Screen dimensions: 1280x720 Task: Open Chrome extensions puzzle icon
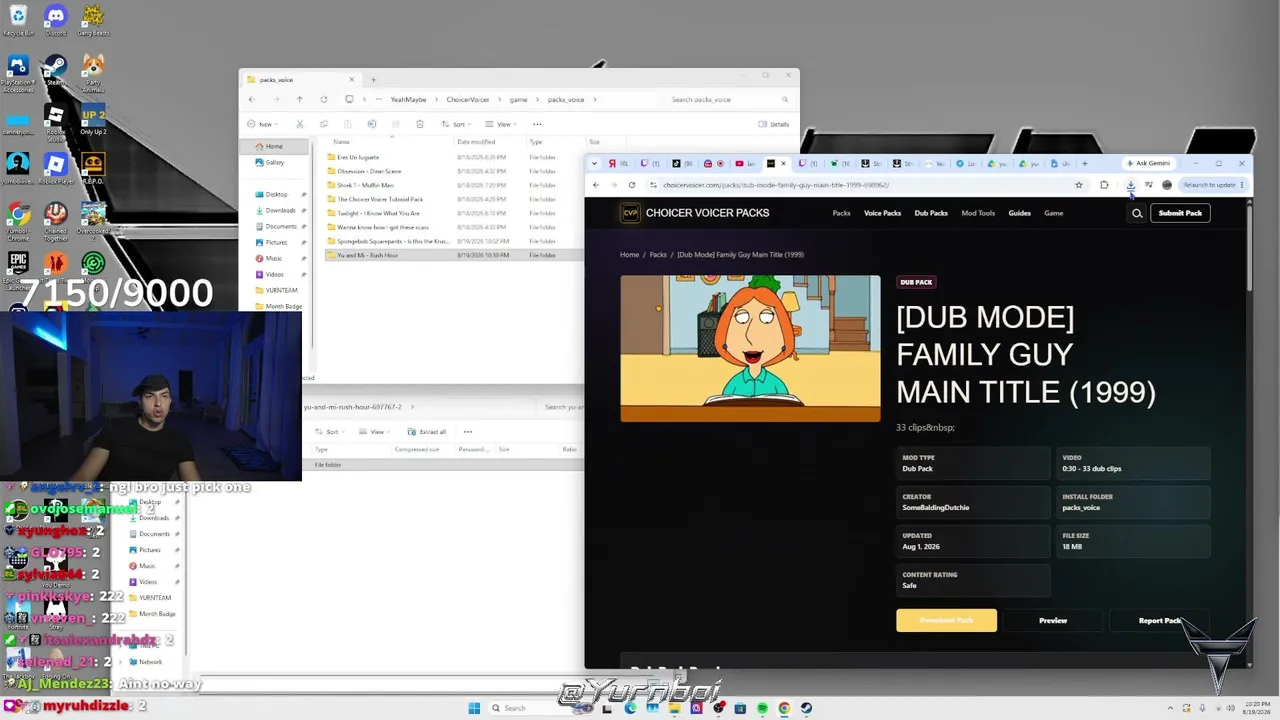1104,185
